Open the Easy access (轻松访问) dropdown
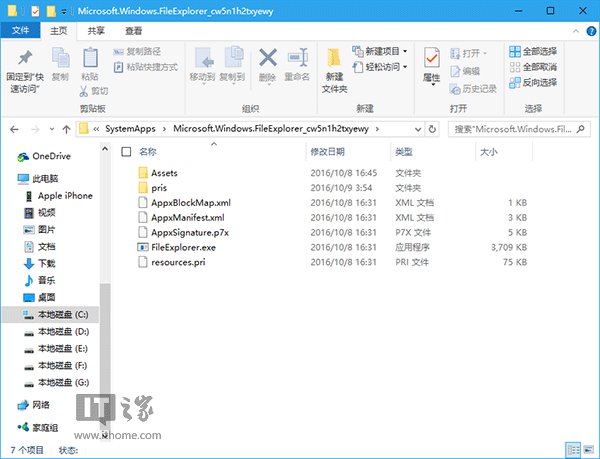The height and width of the screenshot is (459, 600). point(380,67)
